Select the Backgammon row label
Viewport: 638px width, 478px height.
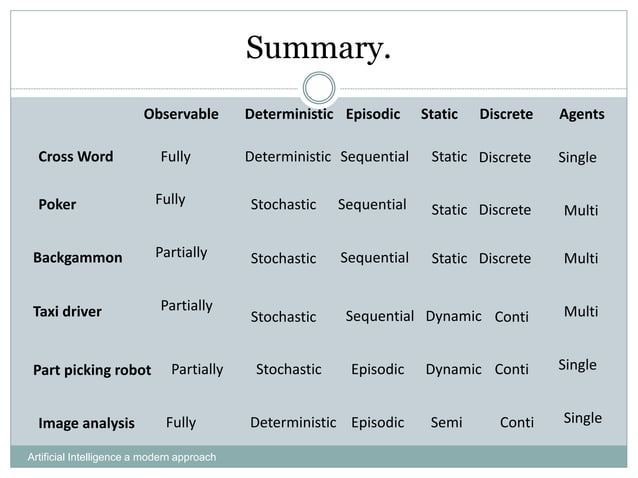[x=77, y=257]
